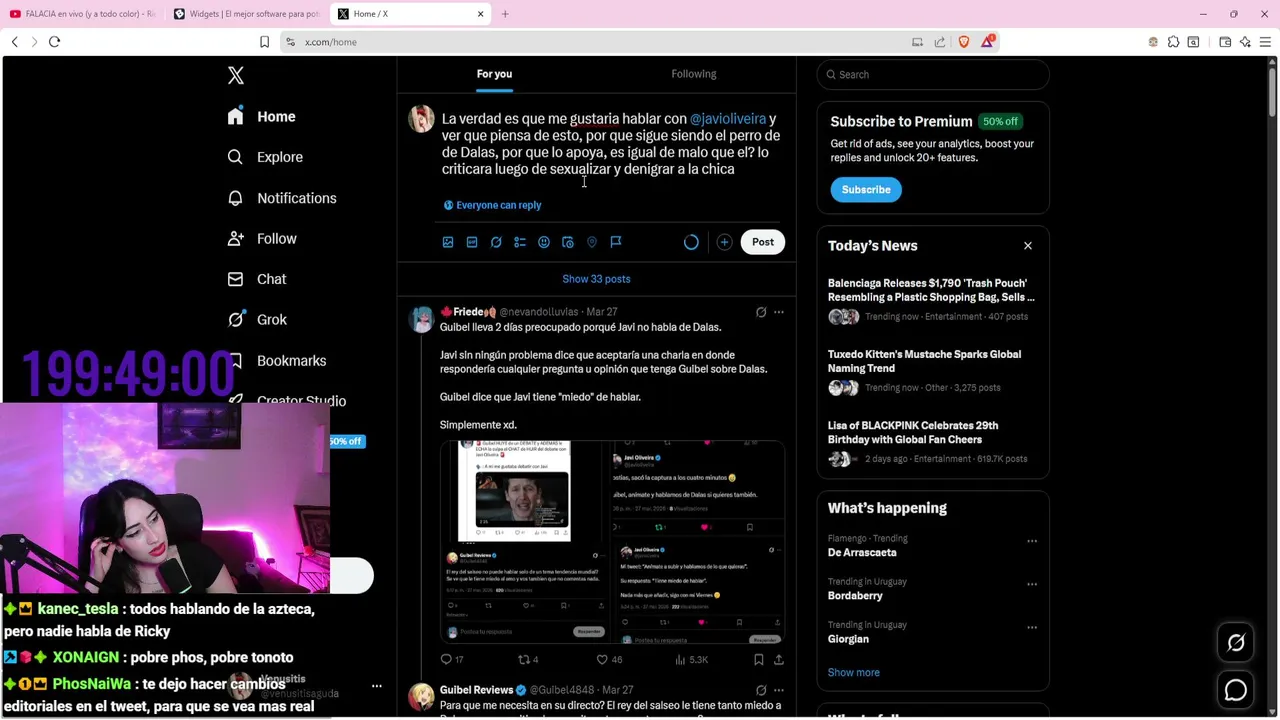Open Giorgian trending topic
Viewport: 1280px width, 720px height.
[848, 639]
